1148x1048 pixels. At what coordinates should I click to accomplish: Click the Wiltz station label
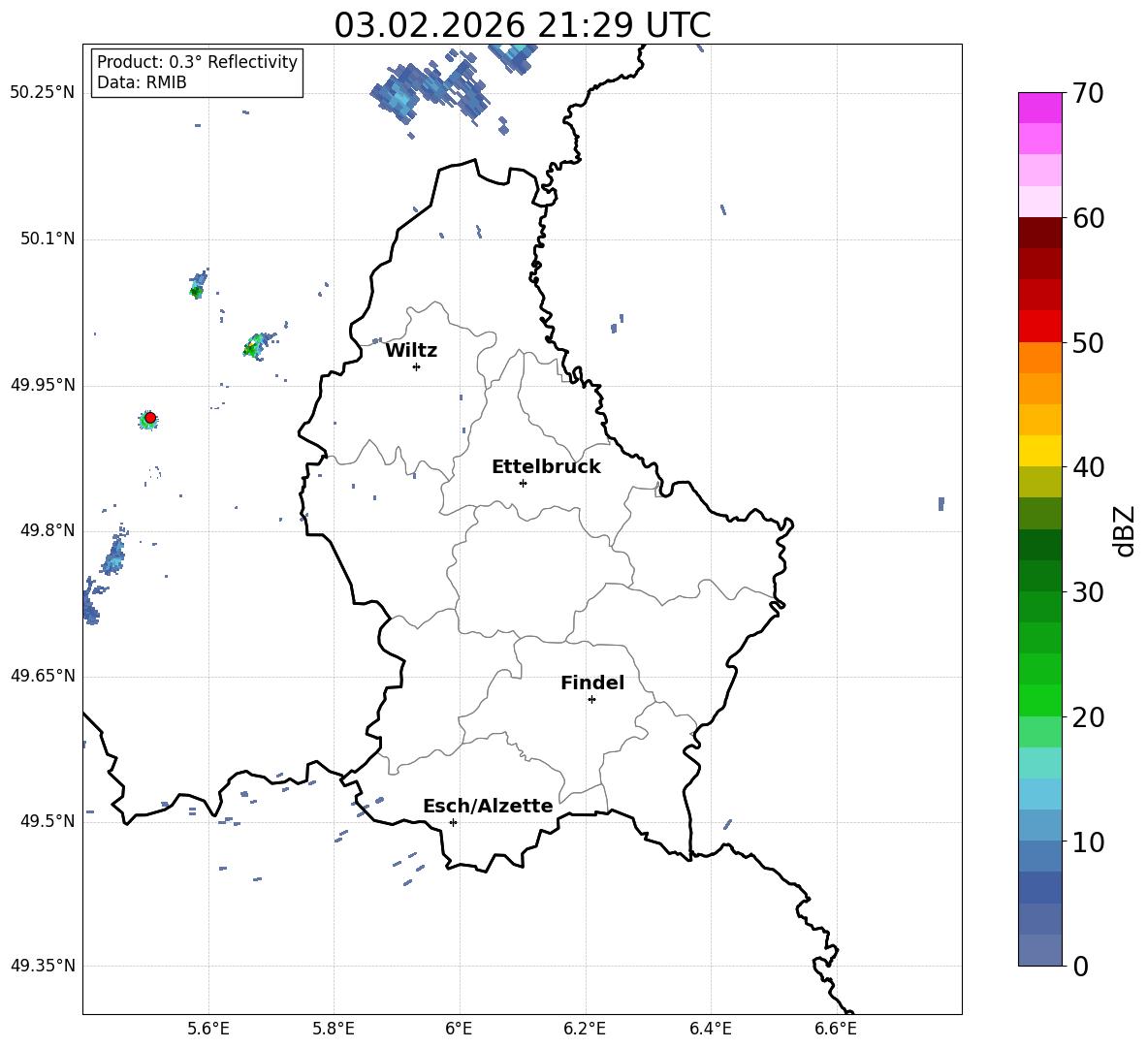411,351
